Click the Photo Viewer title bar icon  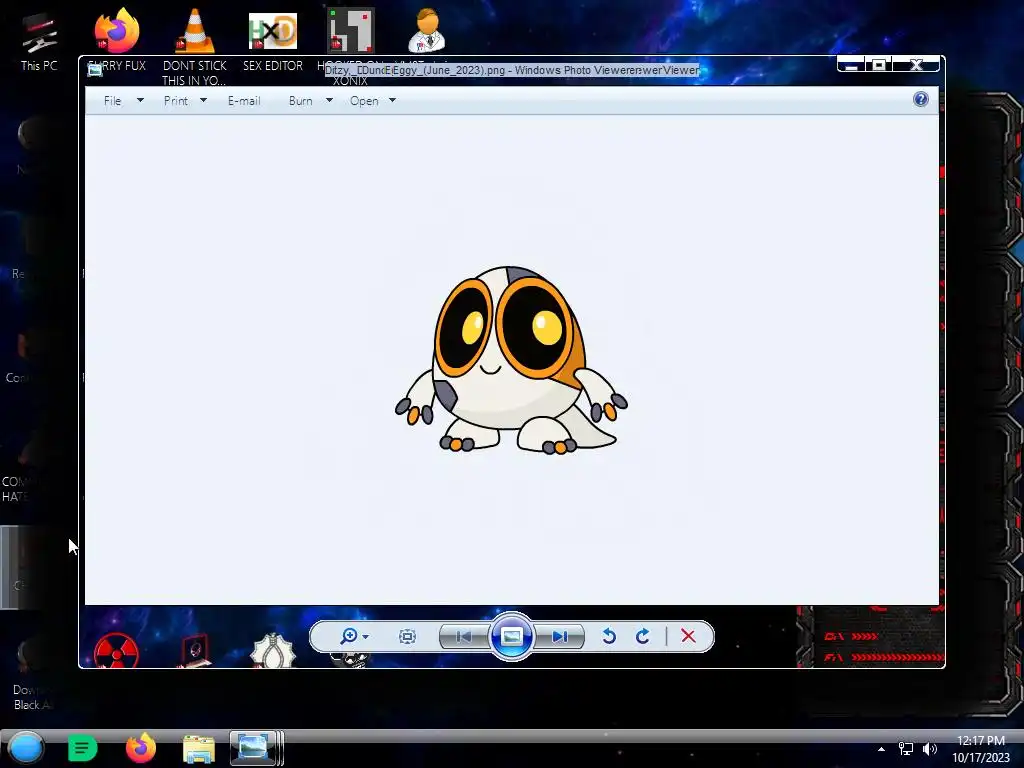95,70
